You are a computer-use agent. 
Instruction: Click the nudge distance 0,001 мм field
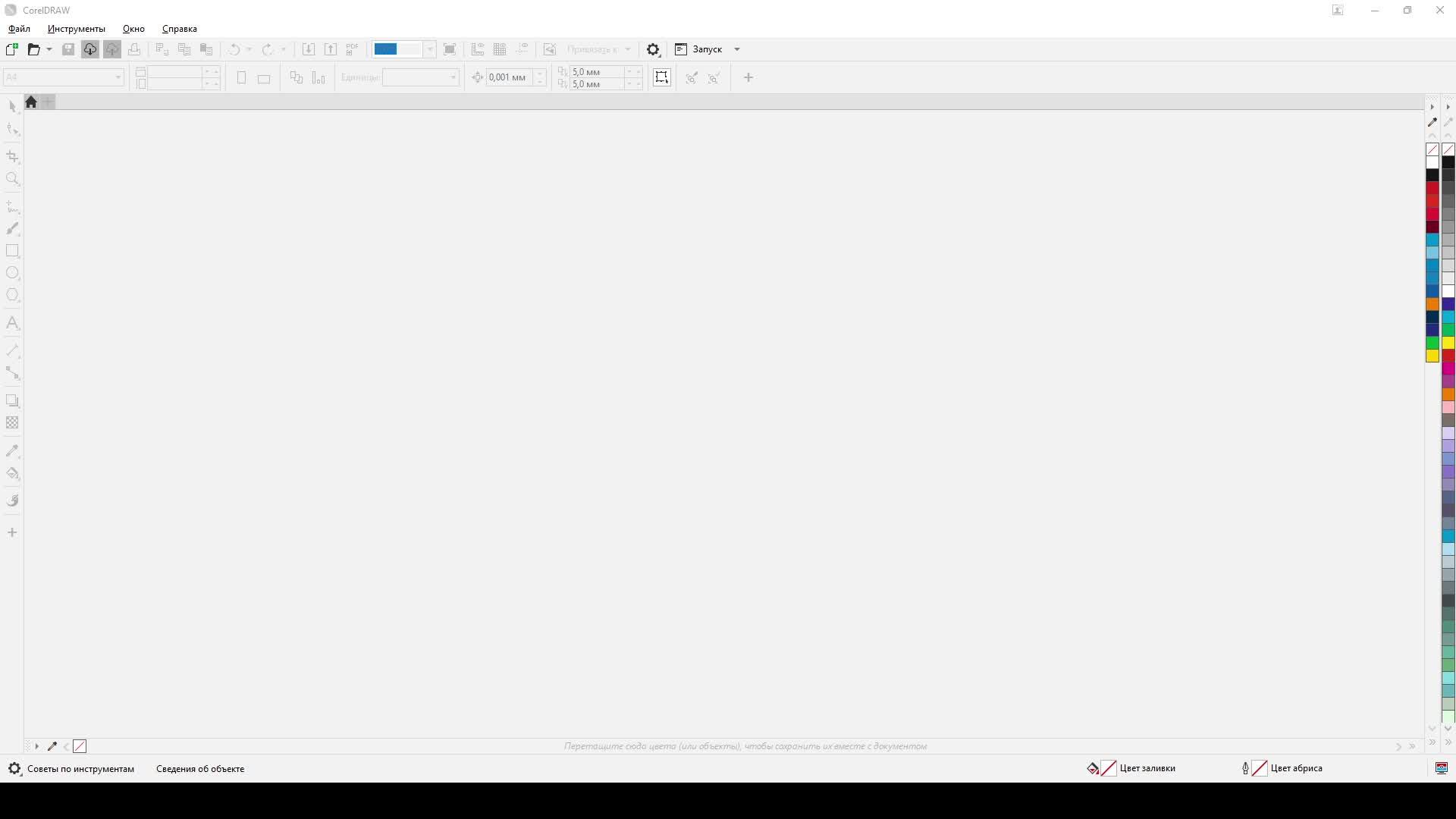[x=508, y=77]
